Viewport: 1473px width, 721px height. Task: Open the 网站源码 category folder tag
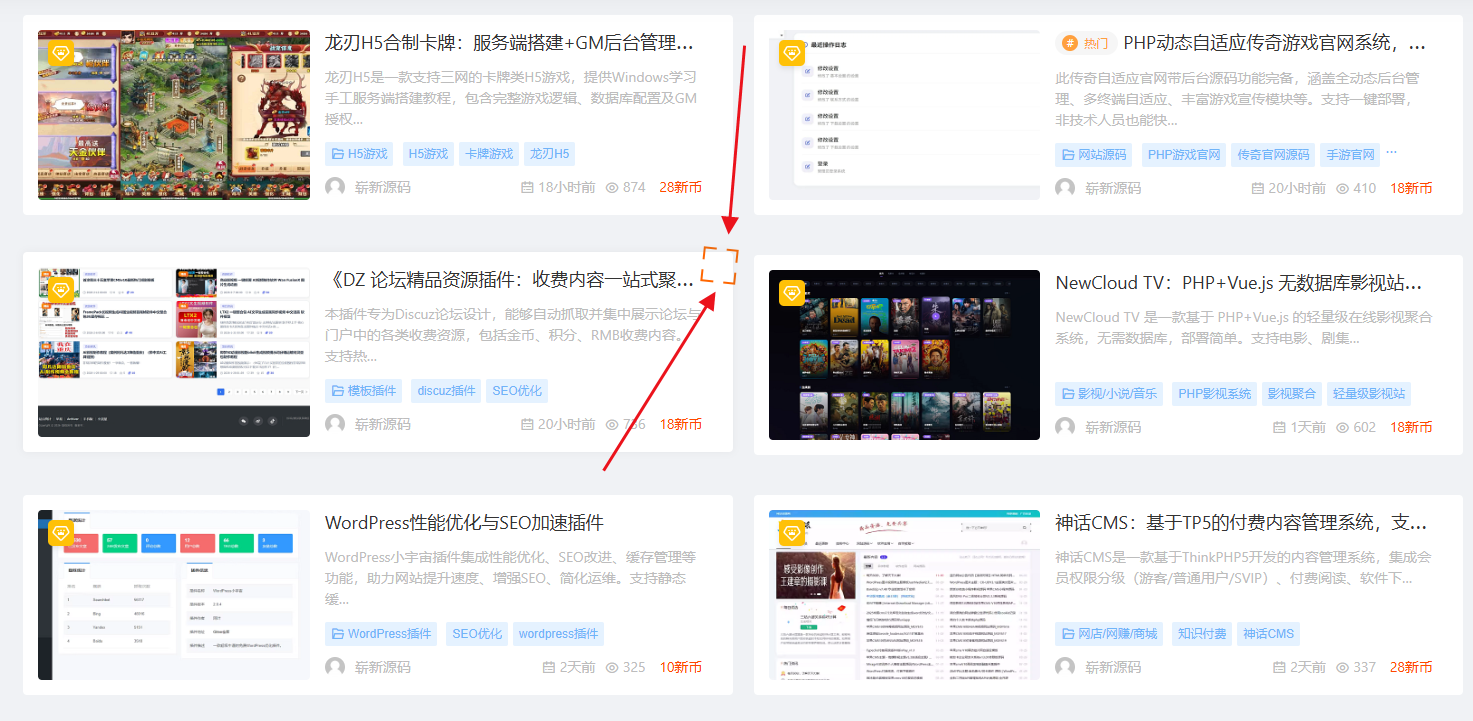(x=1093, y=155)
